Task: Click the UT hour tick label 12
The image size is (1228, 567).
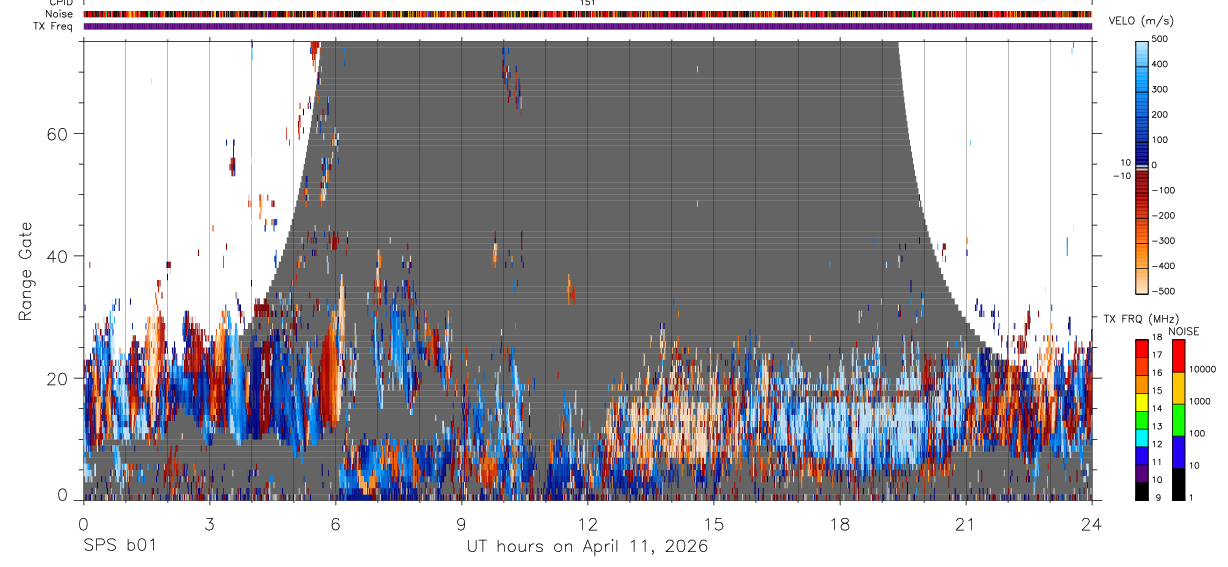Action: pos(587,523)
